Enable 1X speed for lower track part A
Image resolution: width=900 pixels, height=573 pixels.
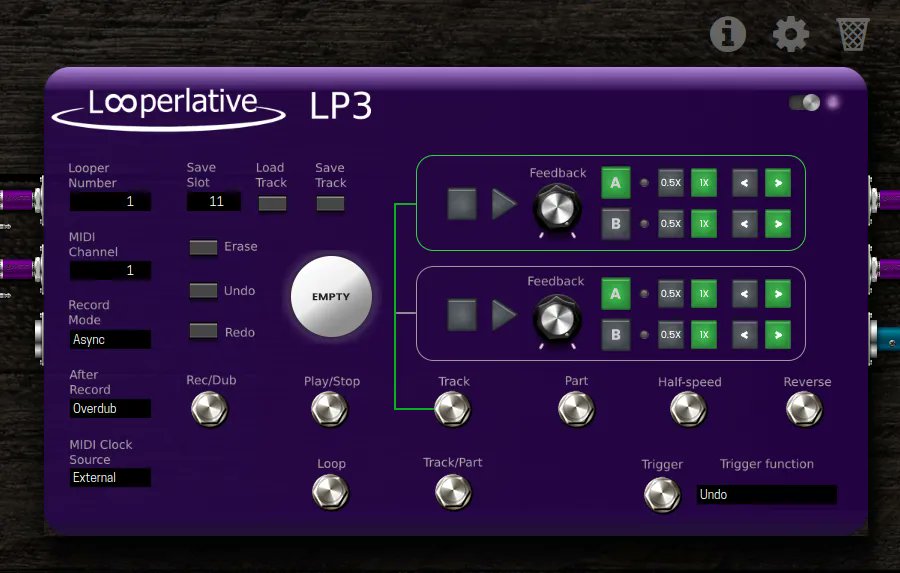coord(704,293)
